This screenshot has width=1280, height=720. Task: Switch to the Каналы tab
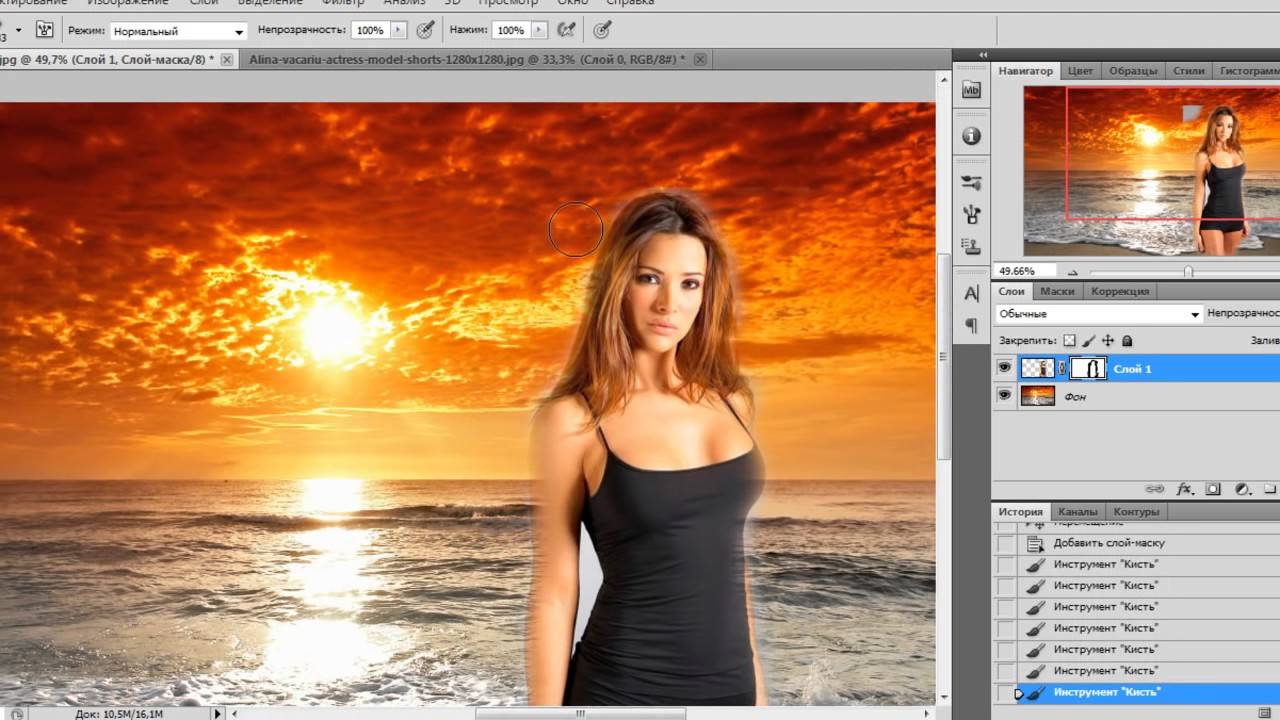[x=1077, y=511]
